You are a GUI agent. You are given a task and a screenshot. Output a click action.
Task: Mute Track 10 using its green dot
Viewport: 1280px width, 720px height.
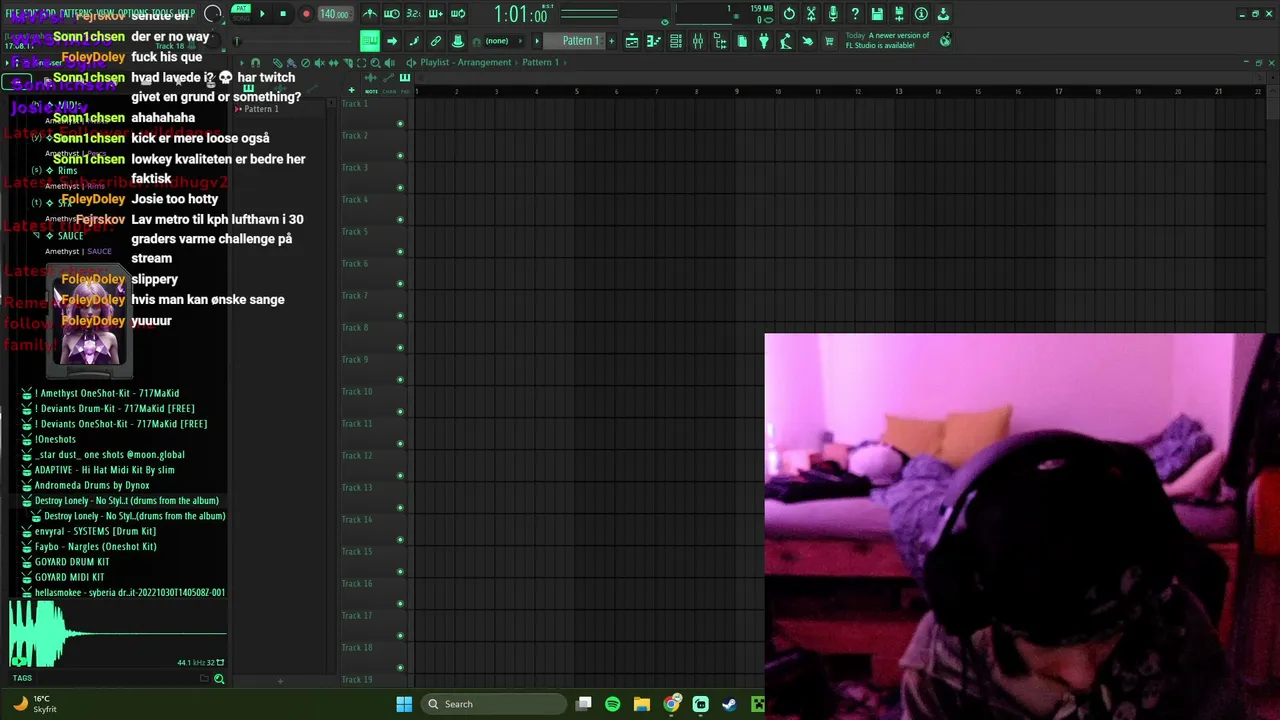(400, 412)
